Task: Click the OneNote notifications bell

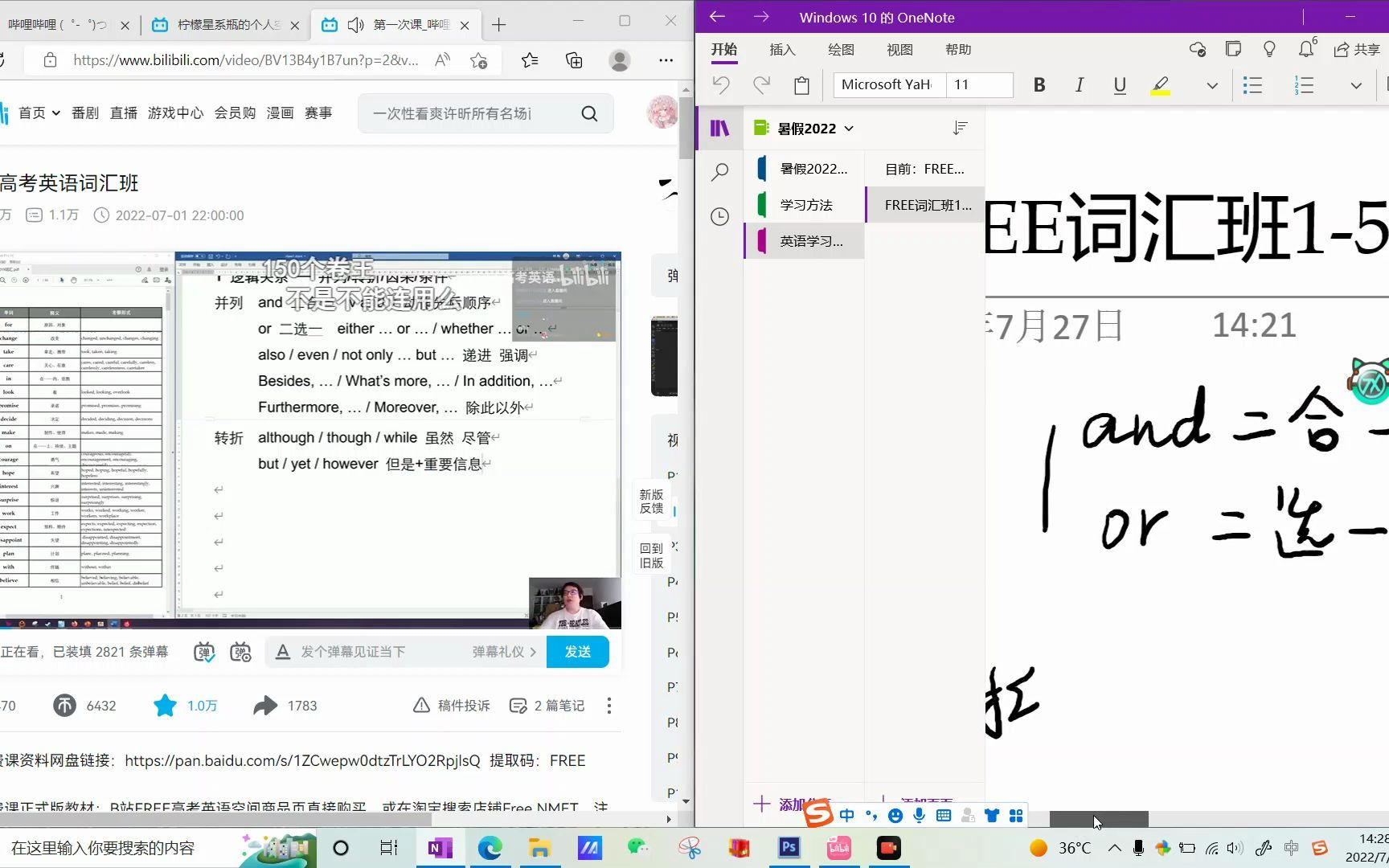Action: tap(1305, 49)
